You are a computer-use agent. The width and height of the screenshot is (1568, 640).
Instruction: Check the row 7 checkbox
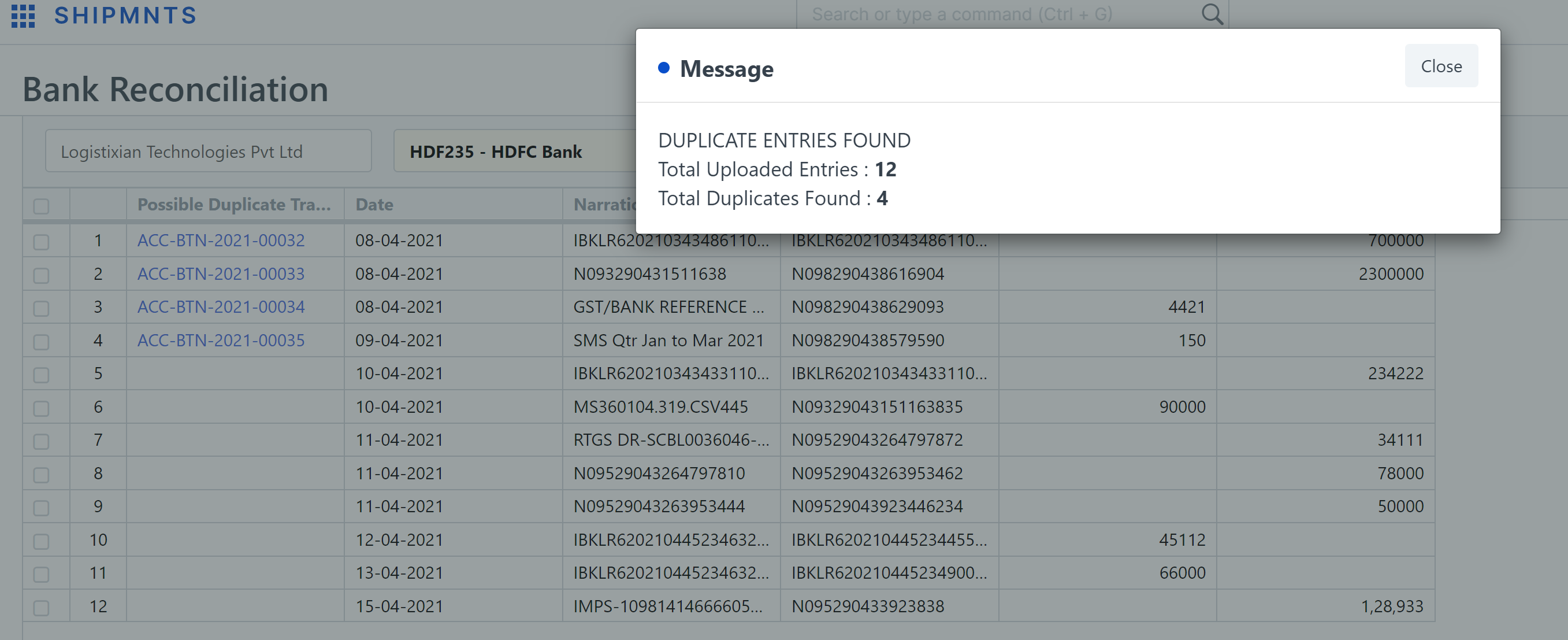[x=42, y=441]
